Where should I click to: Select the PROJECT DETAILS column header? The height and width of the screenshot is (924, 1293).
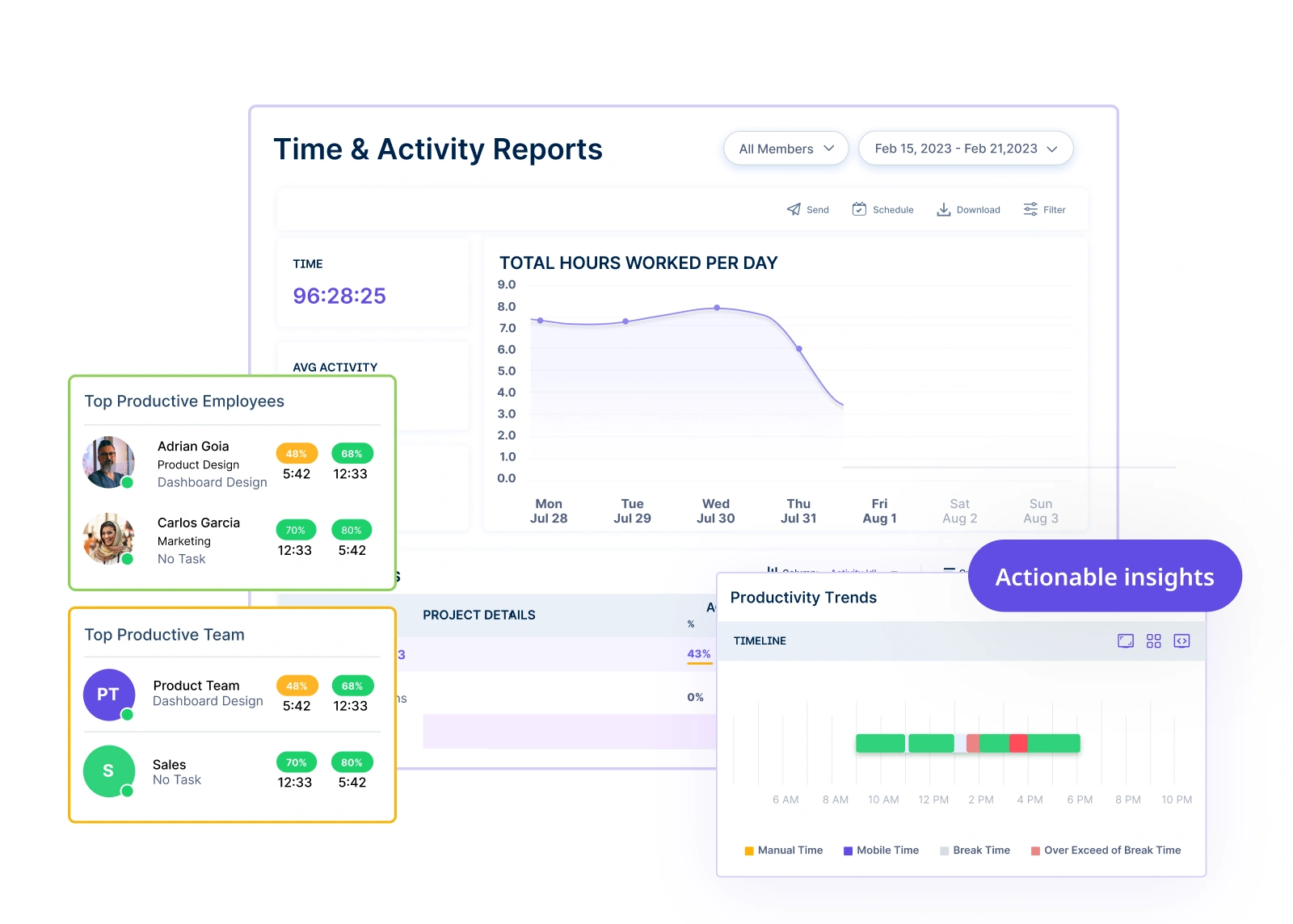(x=478, y=615)
